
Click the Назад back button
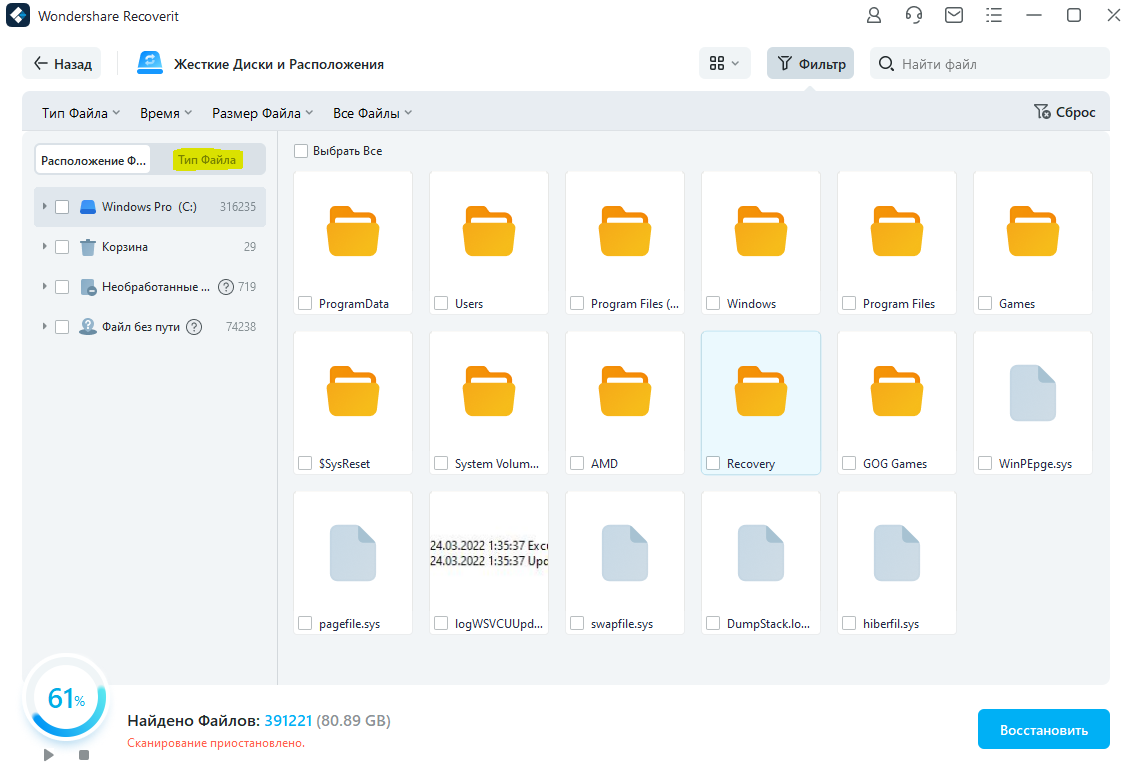point(63,63)
